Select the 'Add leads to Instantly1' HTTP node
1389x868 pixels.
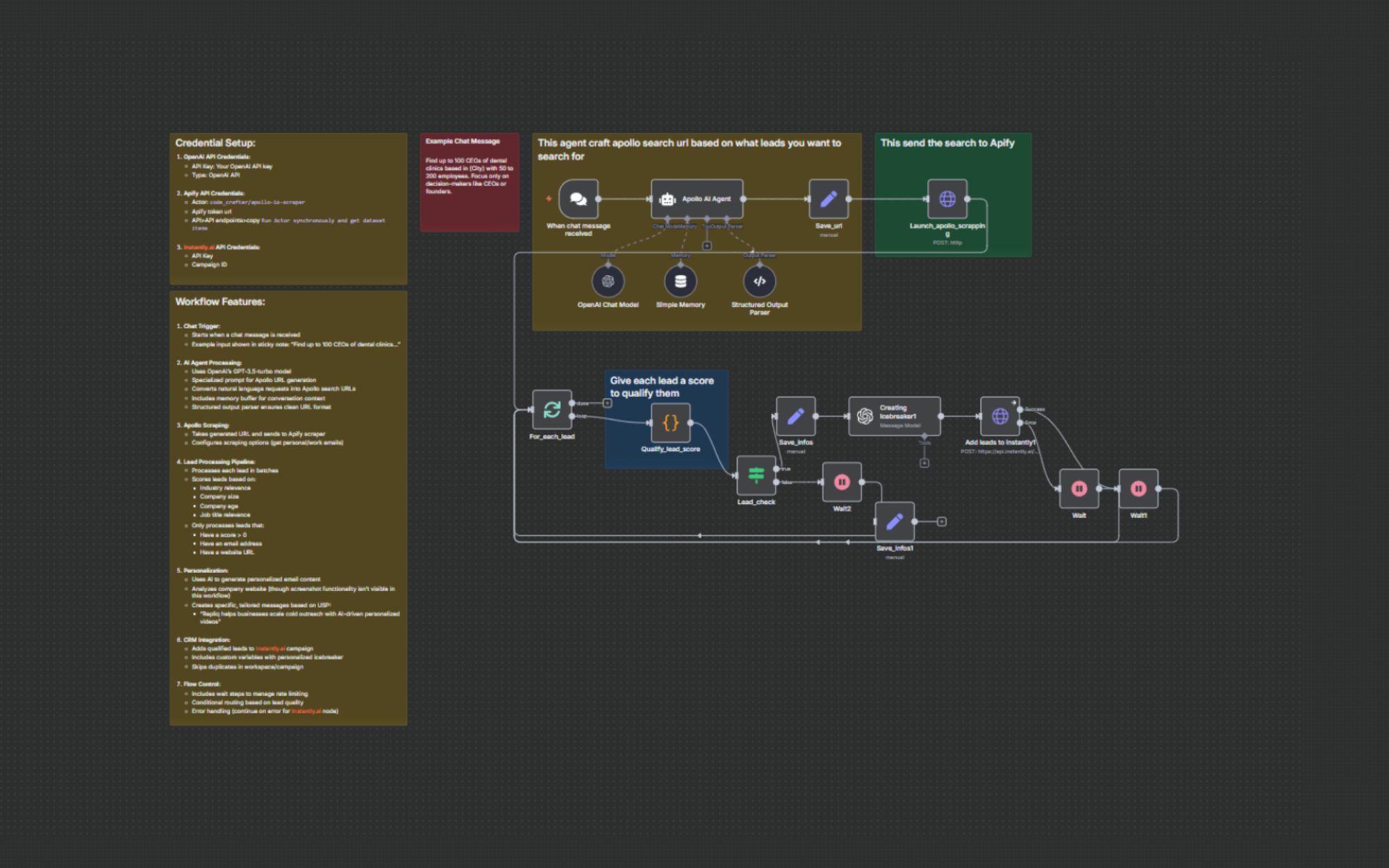coord(1000,416)
